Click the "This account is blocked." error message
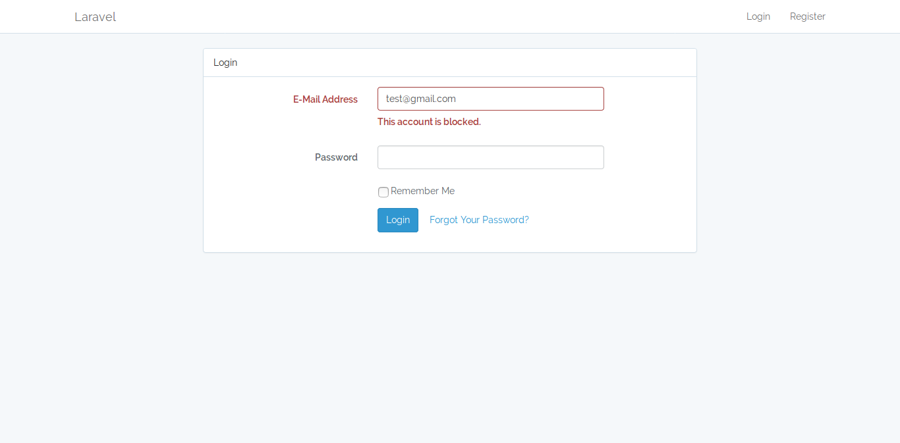The image size is (900, 443). click(x=429, y=122)
